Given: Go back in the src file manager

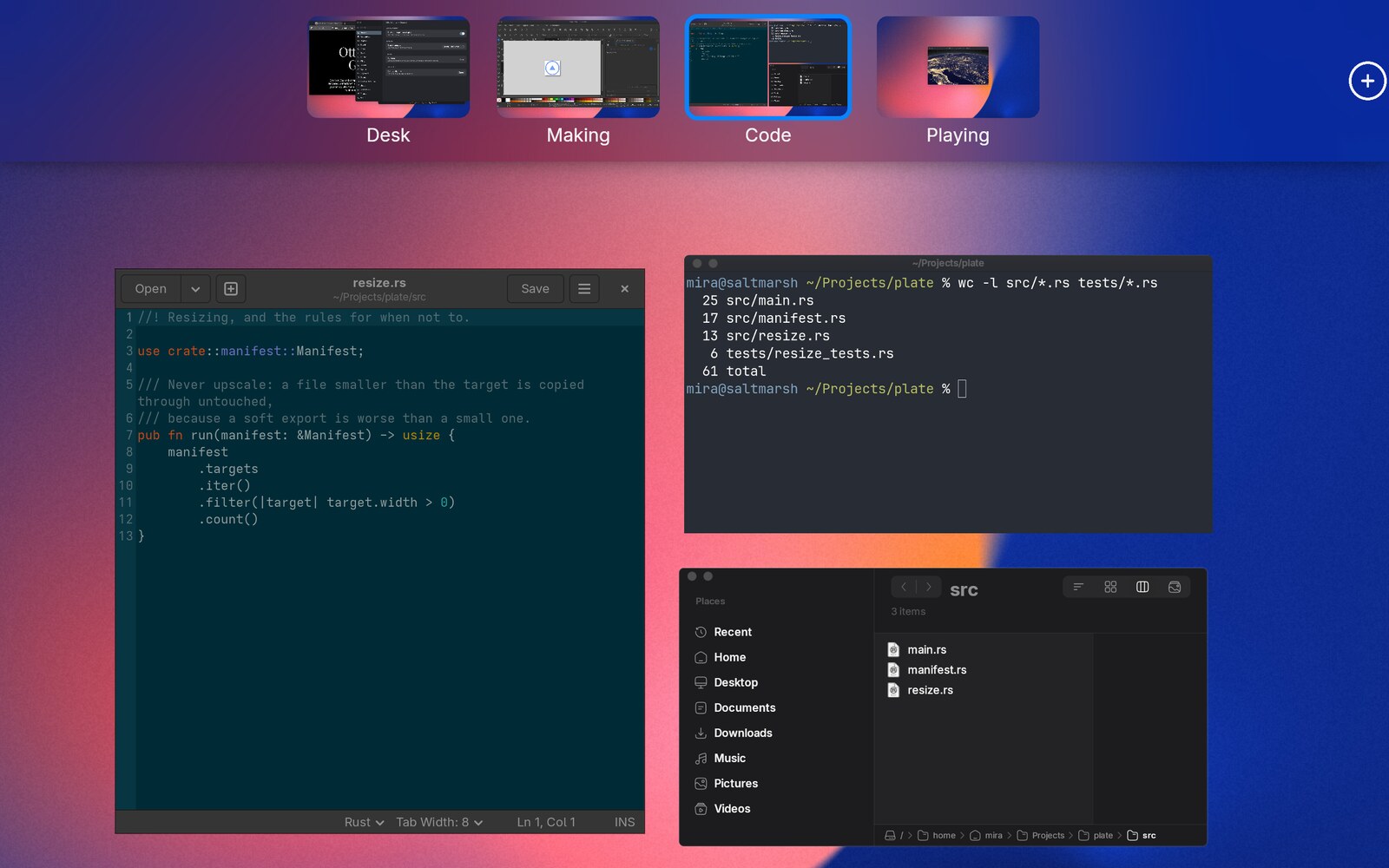Looking at the screenshot, I should click(904, 588).
